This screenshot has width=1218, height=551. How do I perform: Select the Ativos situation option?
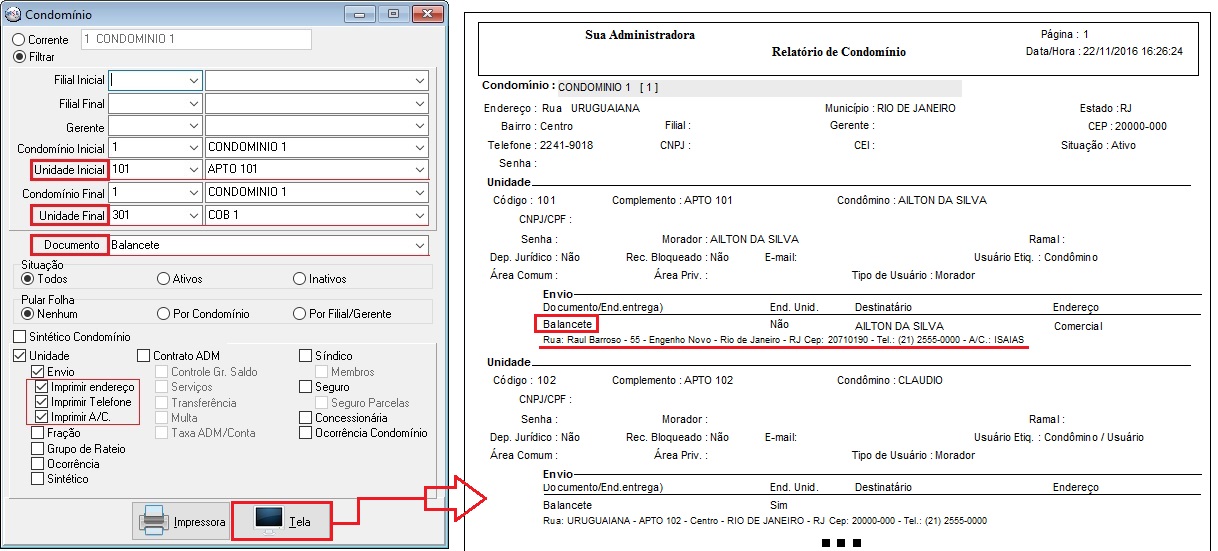tap(164, 279)
